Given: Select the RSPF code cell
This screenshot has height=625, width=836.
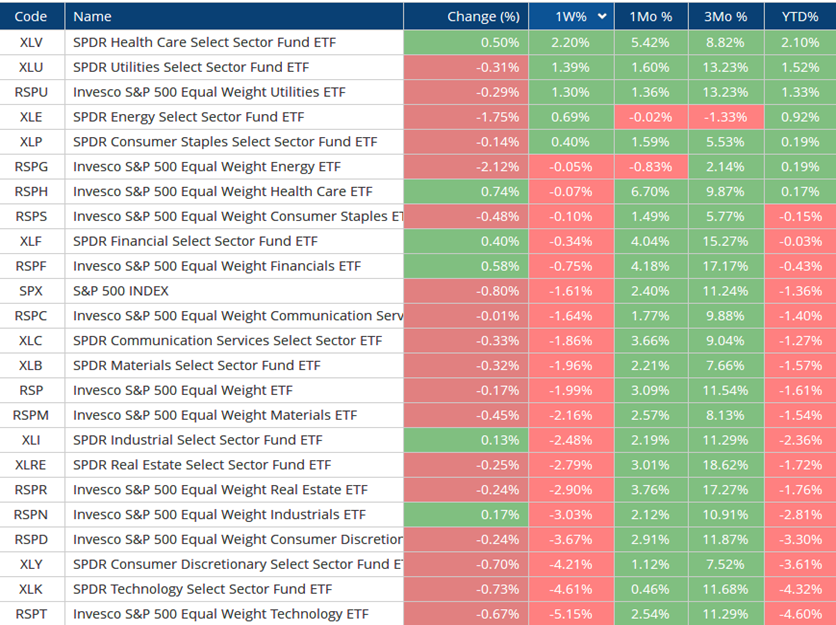Looking at the screenshot, I should [31, 266].
